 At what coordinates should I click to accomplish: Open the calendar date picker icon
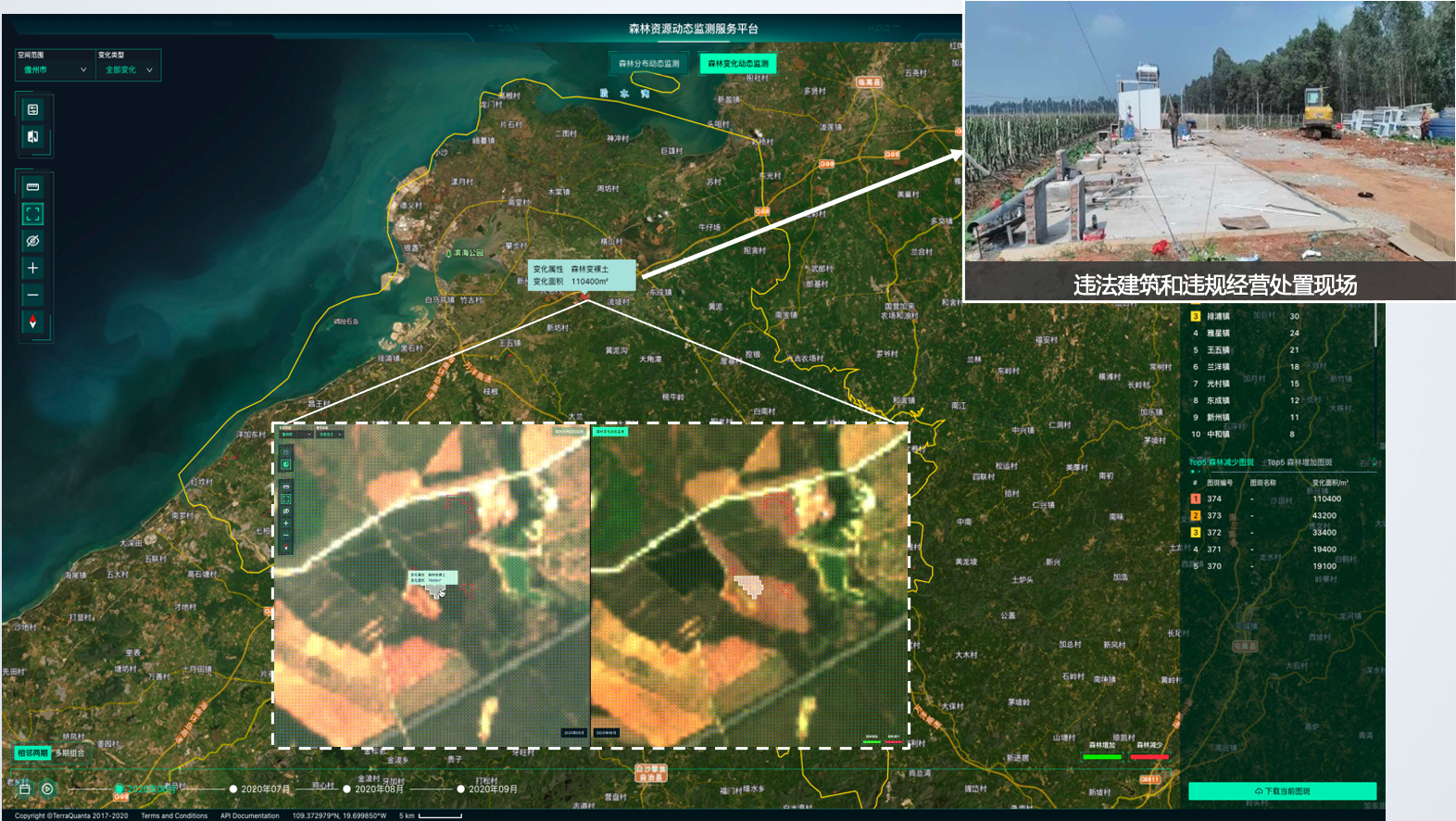(25, 789)
